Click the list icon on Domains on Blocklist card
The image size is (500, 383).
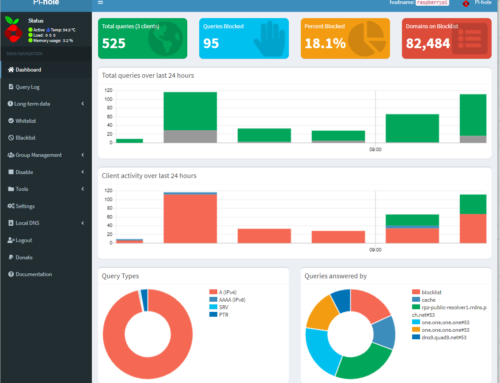pyautogui.click(x=470, y=39)
